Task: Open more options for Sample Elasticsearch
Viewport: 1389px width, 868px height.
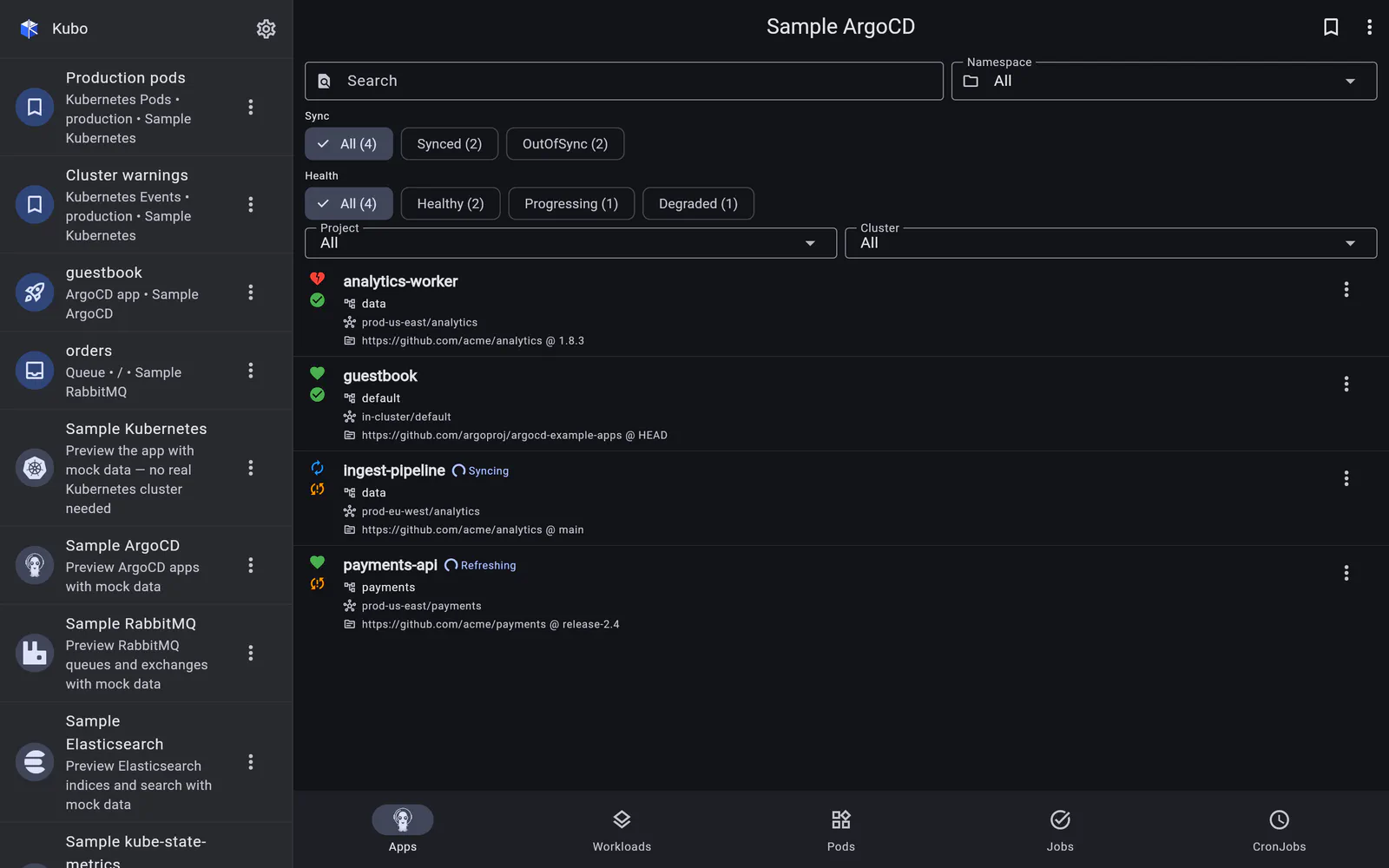Action: point(251,762)
